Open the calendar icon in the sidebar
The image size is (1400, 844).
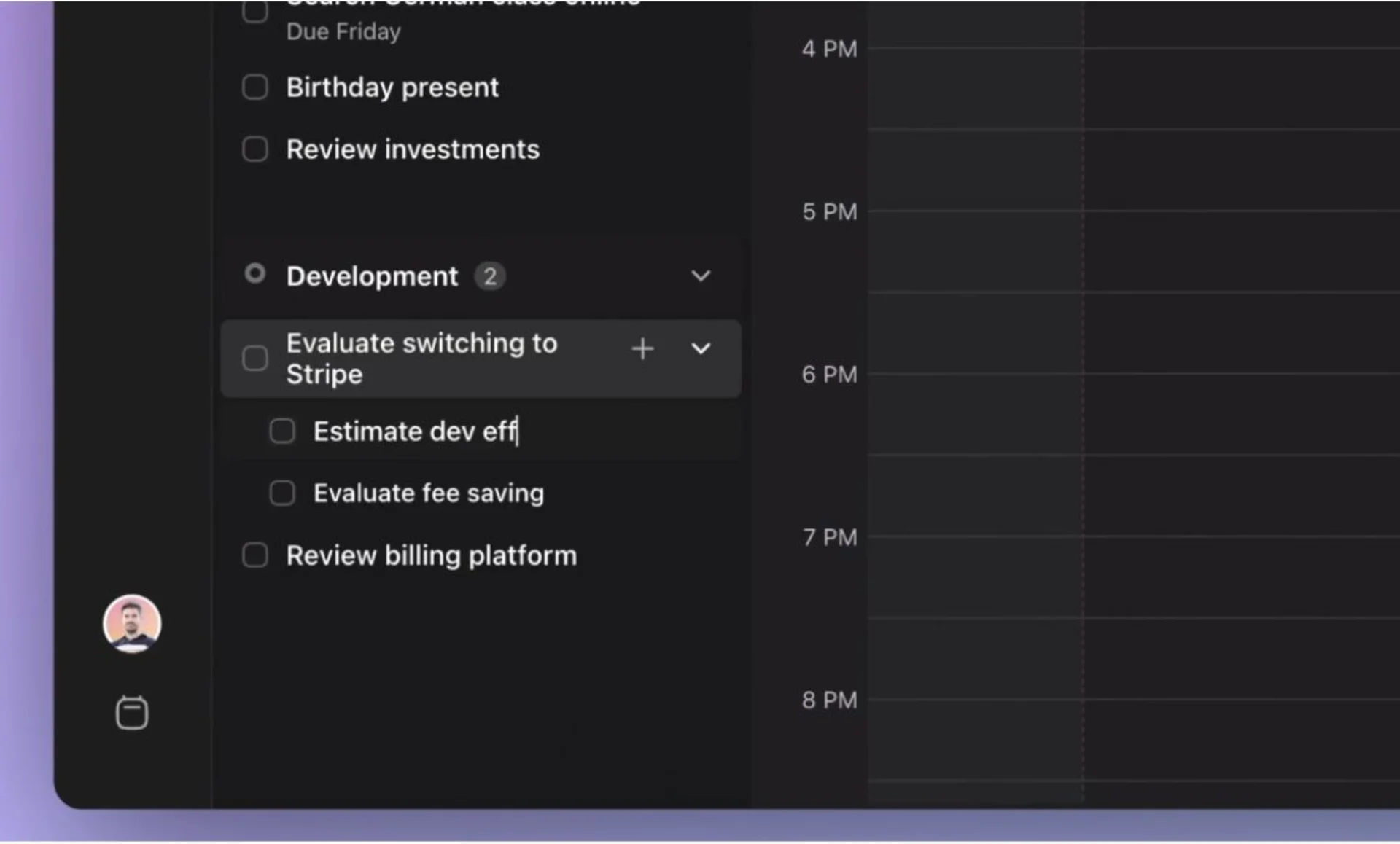click(x=131, y=712)
